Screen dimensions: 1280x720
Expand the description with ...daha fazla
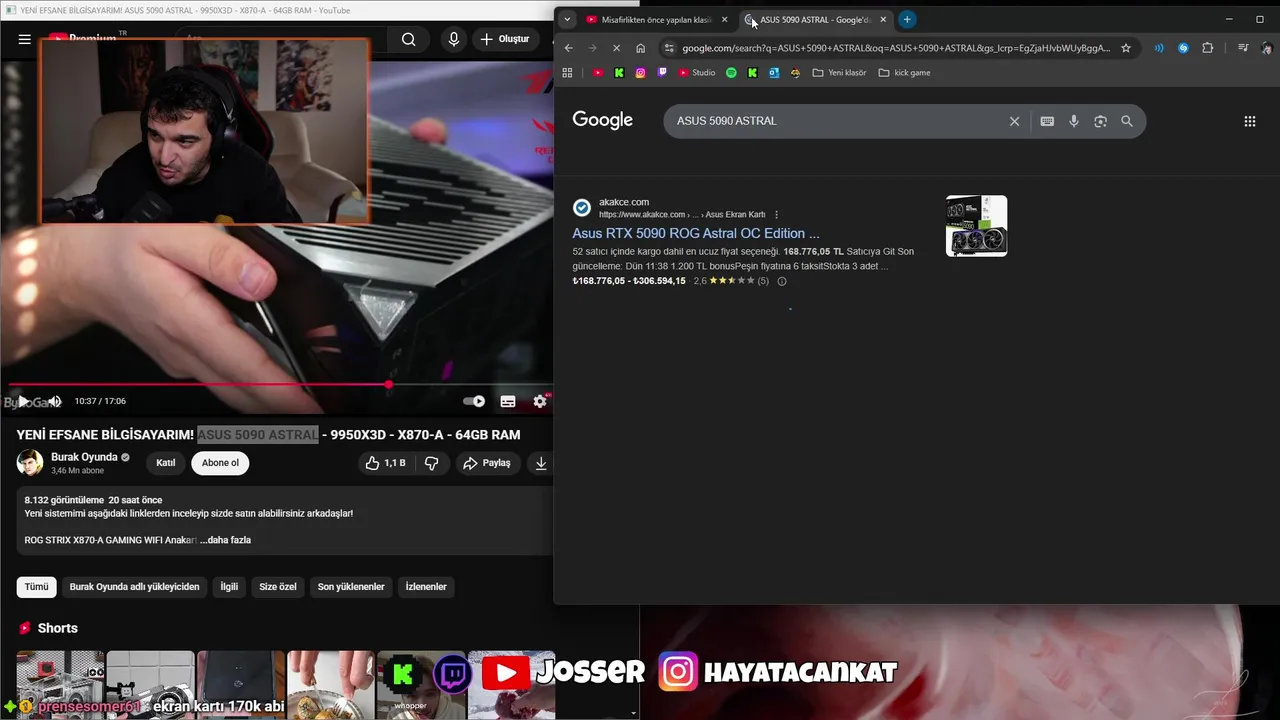(225, 540)
